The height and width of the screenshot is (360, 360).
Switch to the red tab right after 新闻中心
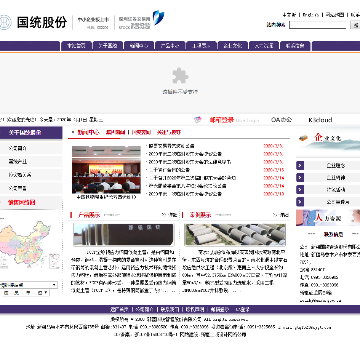point(116,132)
